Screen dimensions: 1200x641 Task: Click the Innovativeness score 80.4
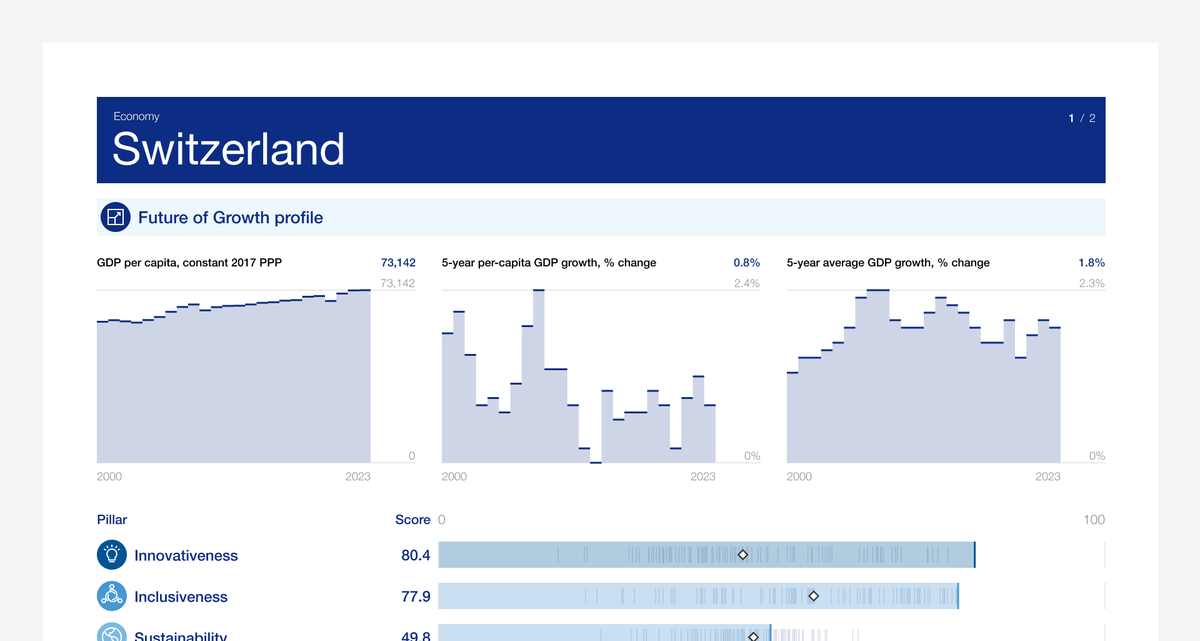click(x=415, y=555)
